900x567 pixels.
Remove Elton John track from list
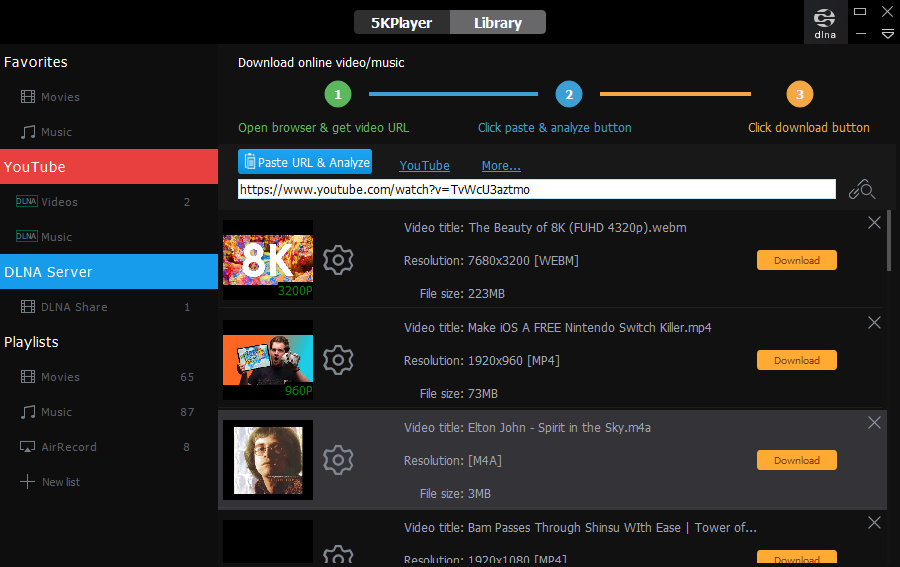pos(874,422)
